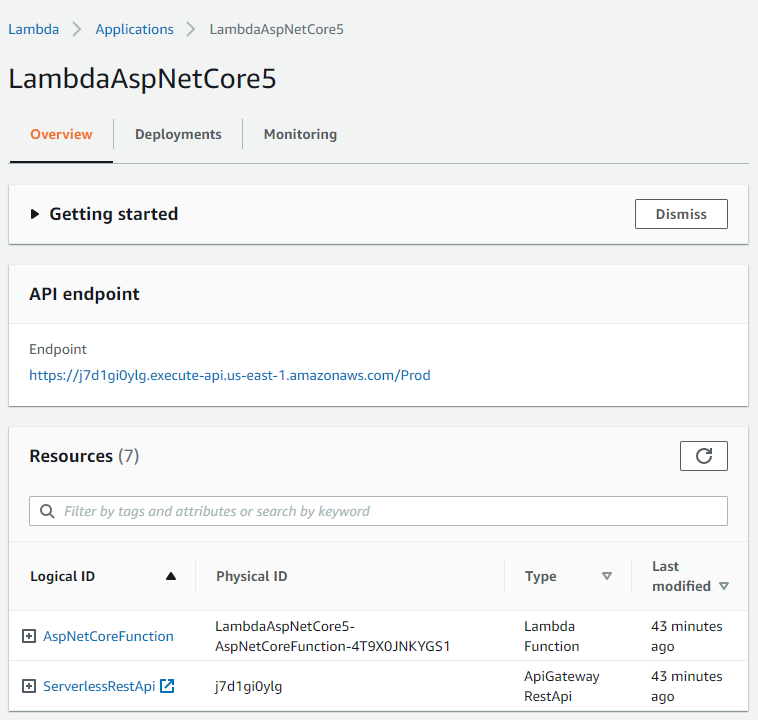Open the API endpoint URL link
The image size is (758, 720).
[230, 375]
